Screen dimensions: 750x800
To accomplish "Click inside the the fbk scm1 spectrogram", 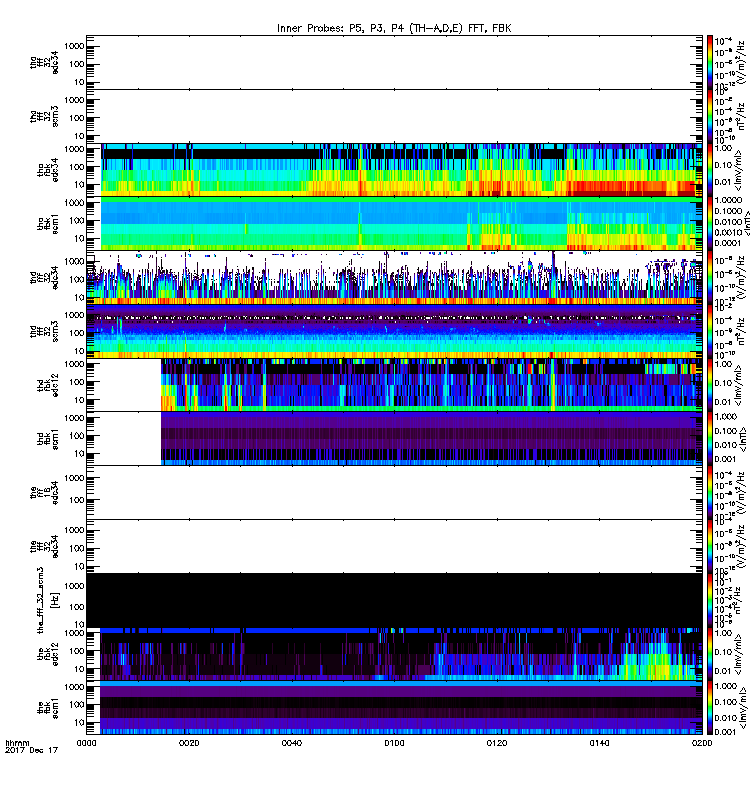I will tap(394, 707).
